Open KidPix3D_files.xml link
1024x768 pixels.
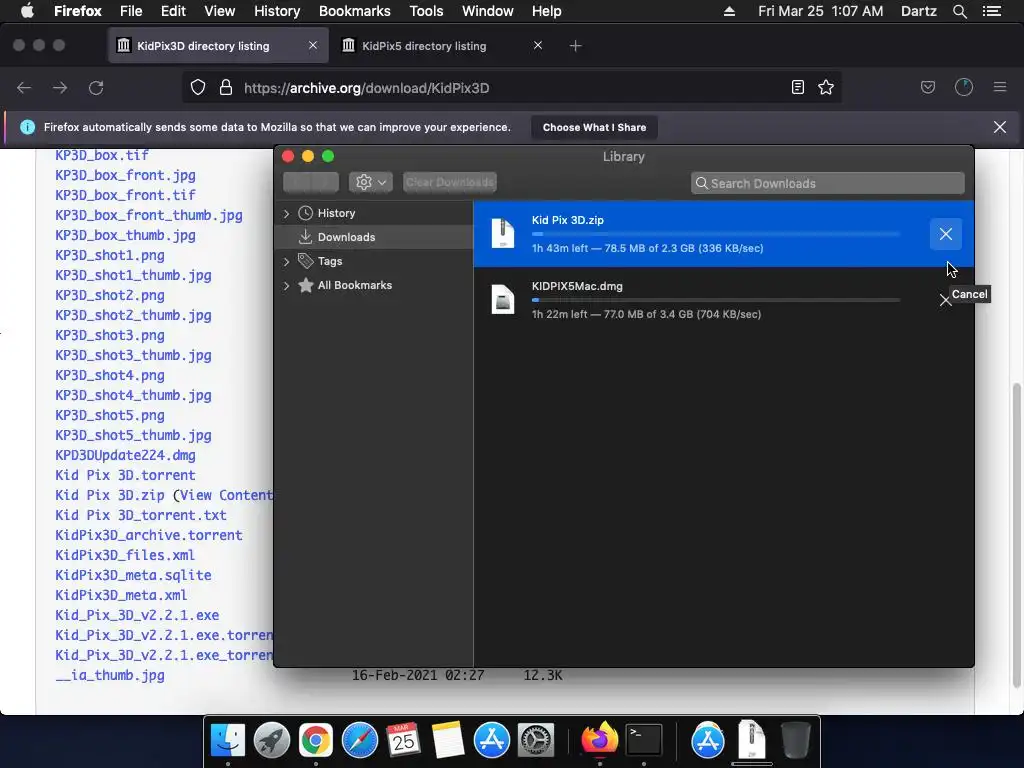(125, 555)
